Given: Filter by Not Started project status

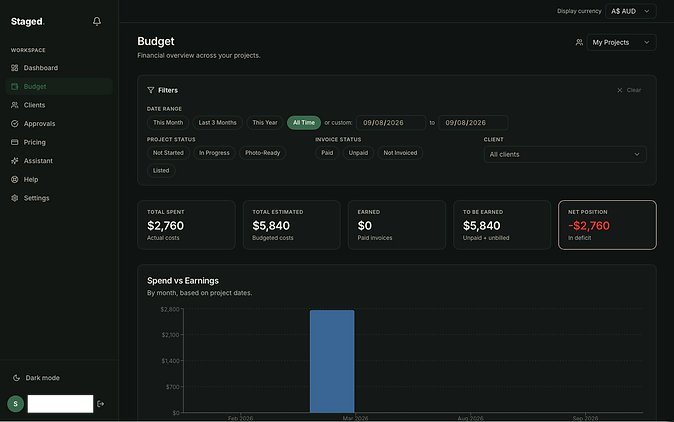Looking at the screenshot, I should (168, 153).
